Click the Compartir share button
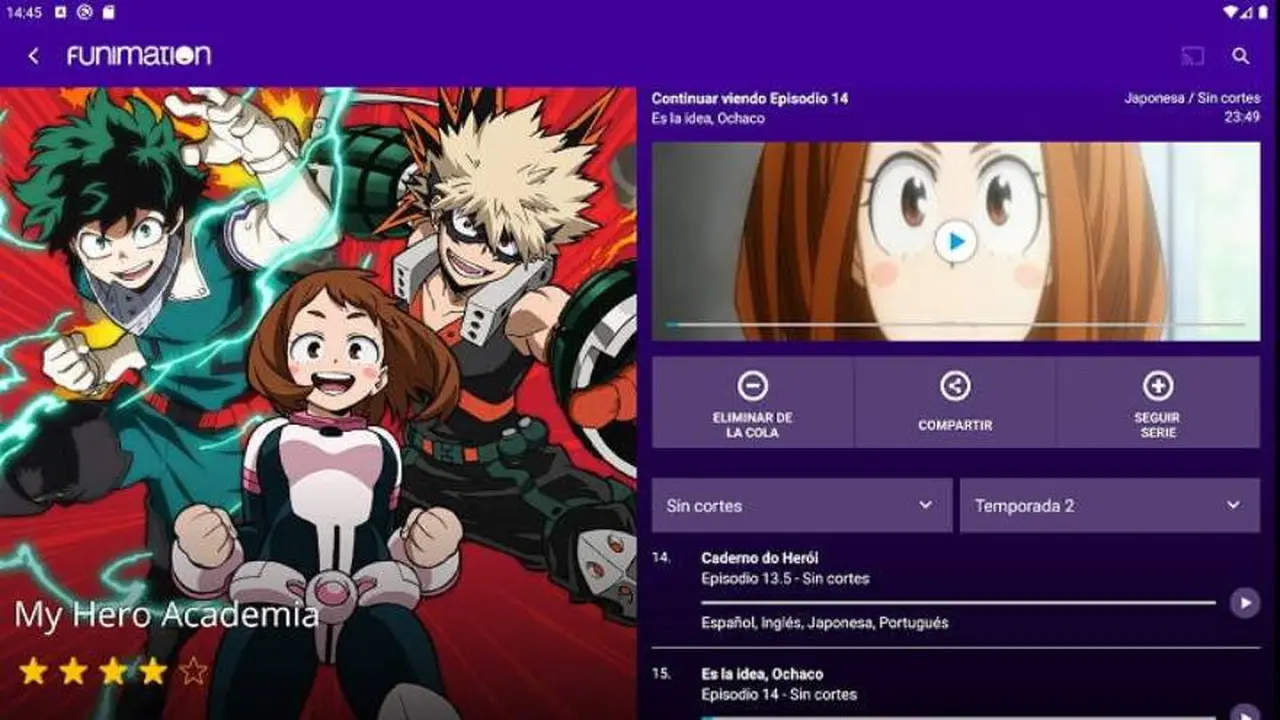 955,402
